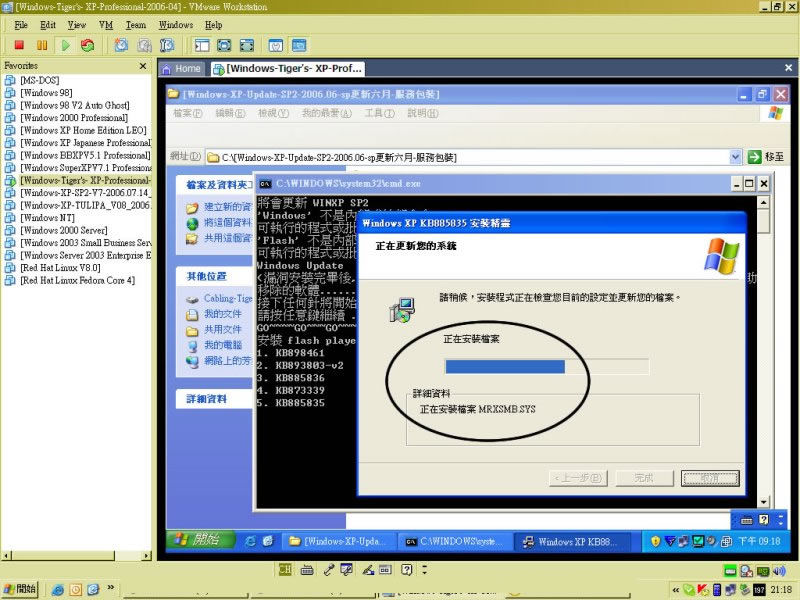Click the address bar path field
Image resolution: width=800 pixels, height=600 pixels.
[x=467, y=157]
